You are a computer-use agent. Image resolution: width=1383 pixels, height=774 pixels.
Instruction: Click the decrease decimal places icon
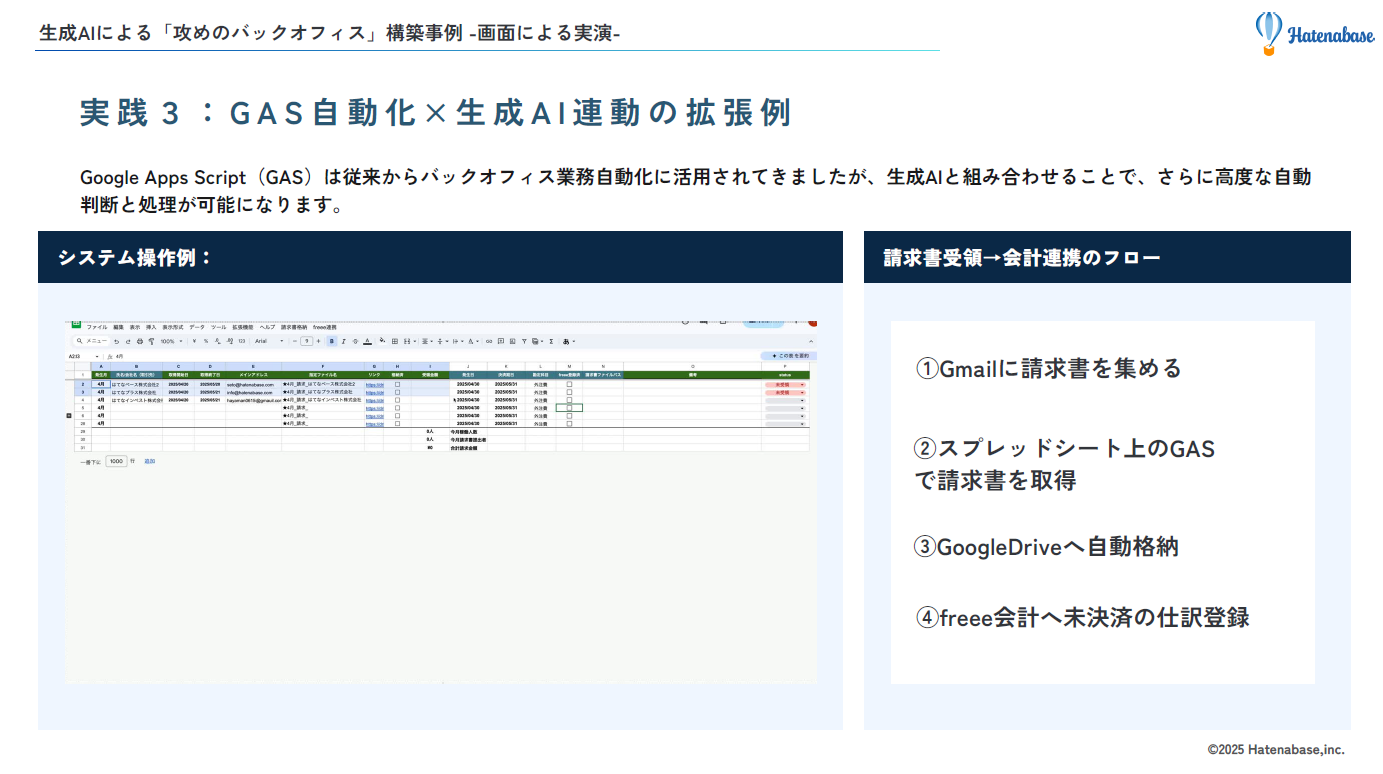coord(217,341)
